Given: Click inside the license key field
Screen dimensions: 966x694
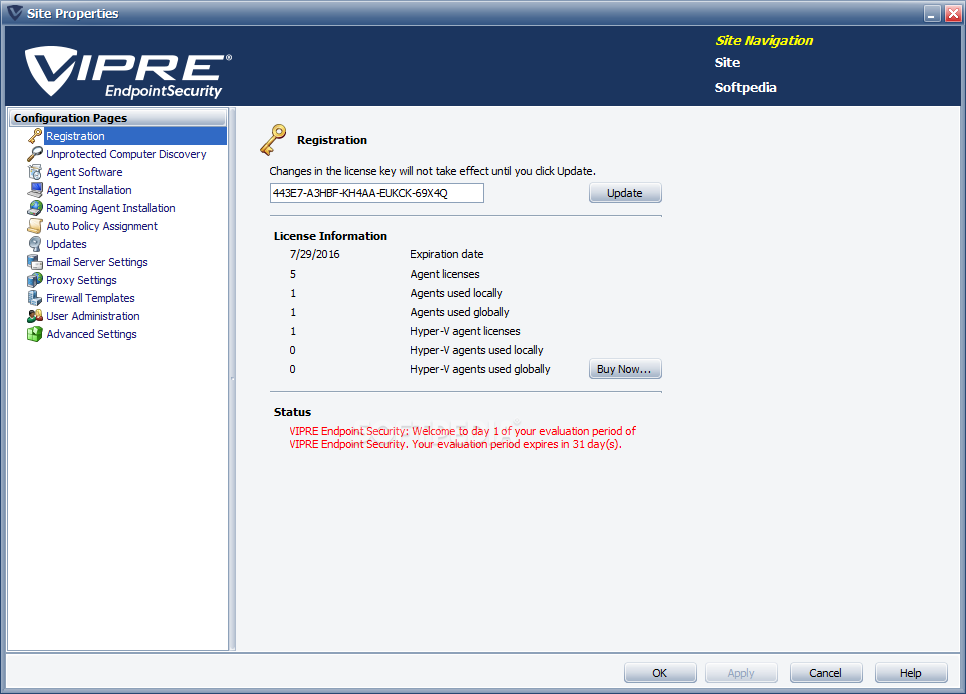Looking at the screenshot, I should coord(376,193).
